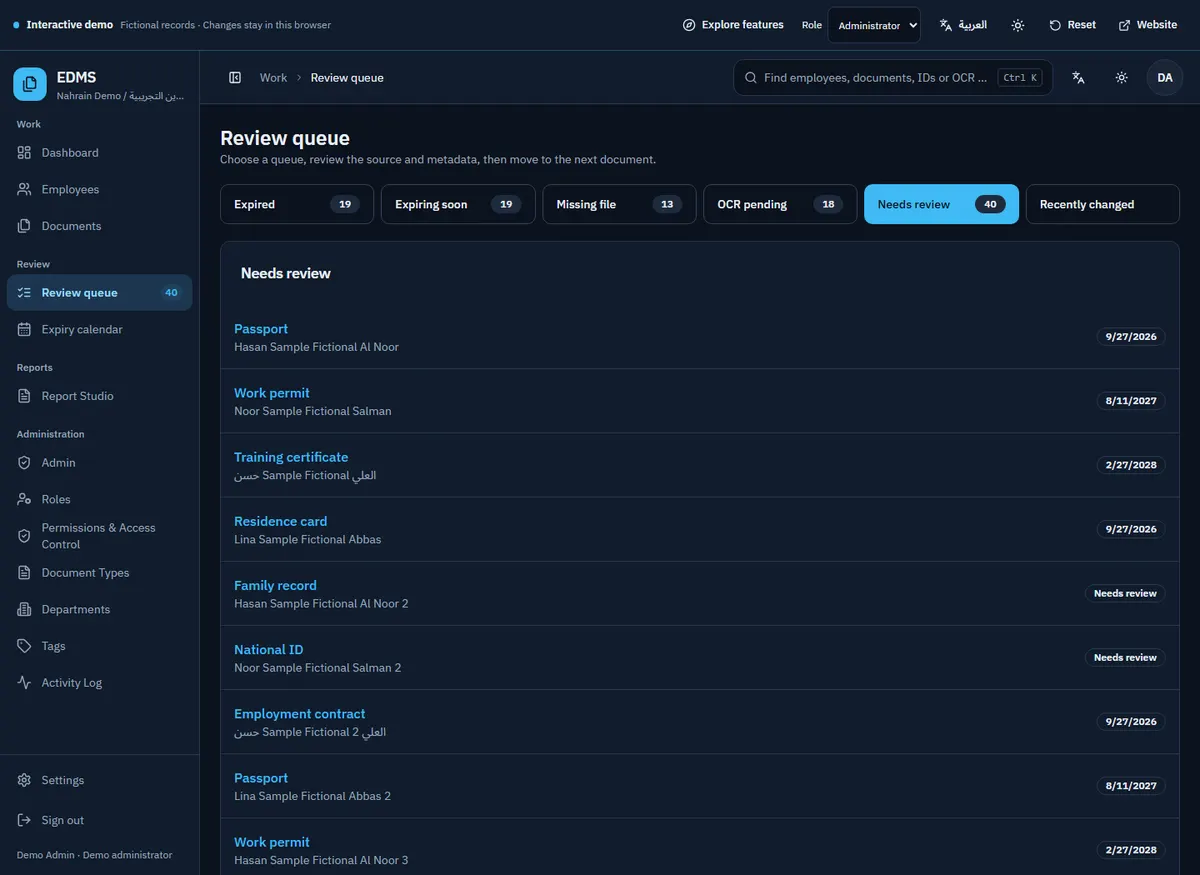Open Residence card for Lina Sample Fictional Abbas

tap(280, 521)
